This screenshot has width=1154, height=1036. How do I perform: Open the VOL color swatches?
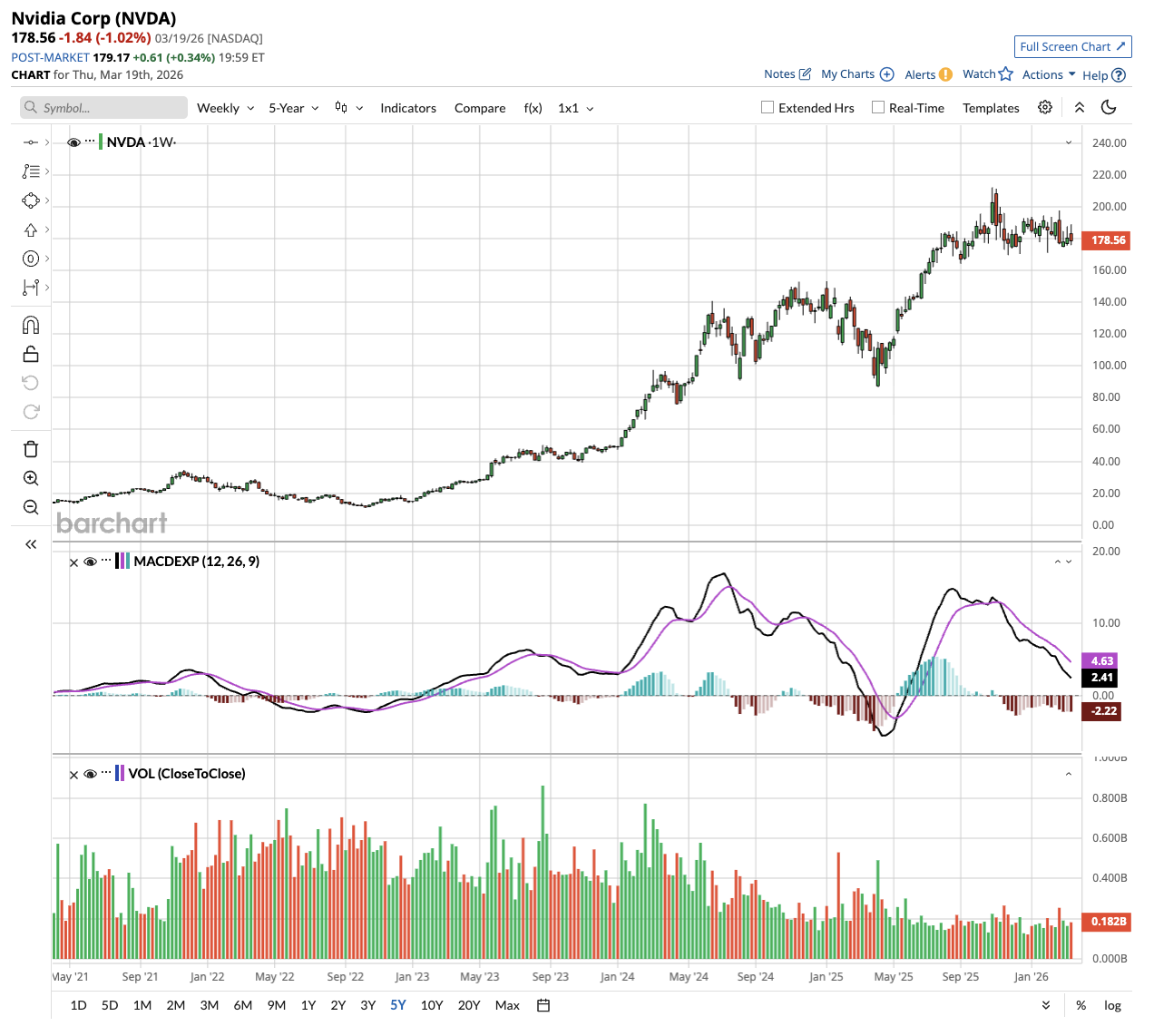[x=120, y=774]
